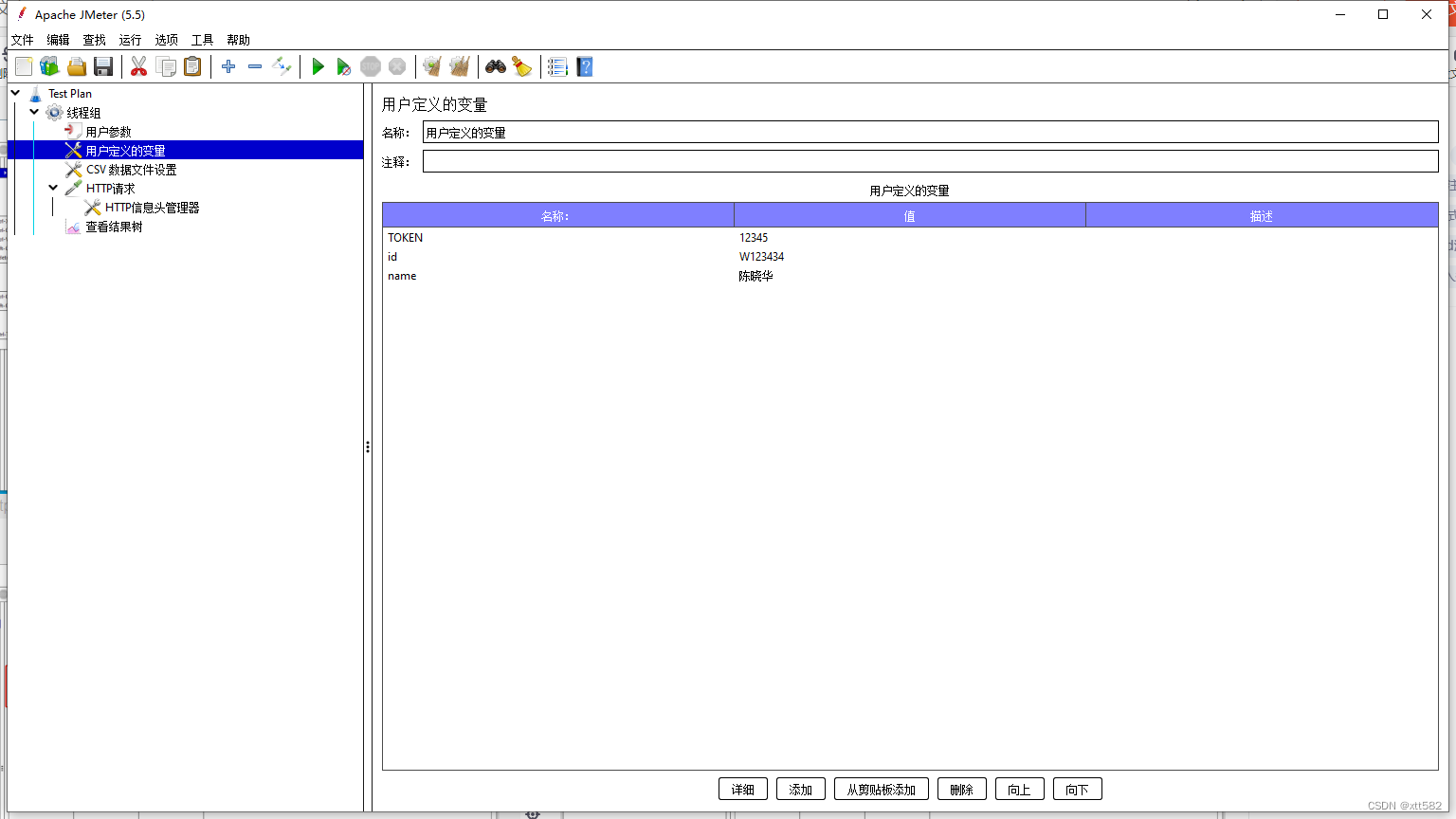1456x819 pixels.
Task: Click the New test plan icon
Action: (x=24, y=66)
